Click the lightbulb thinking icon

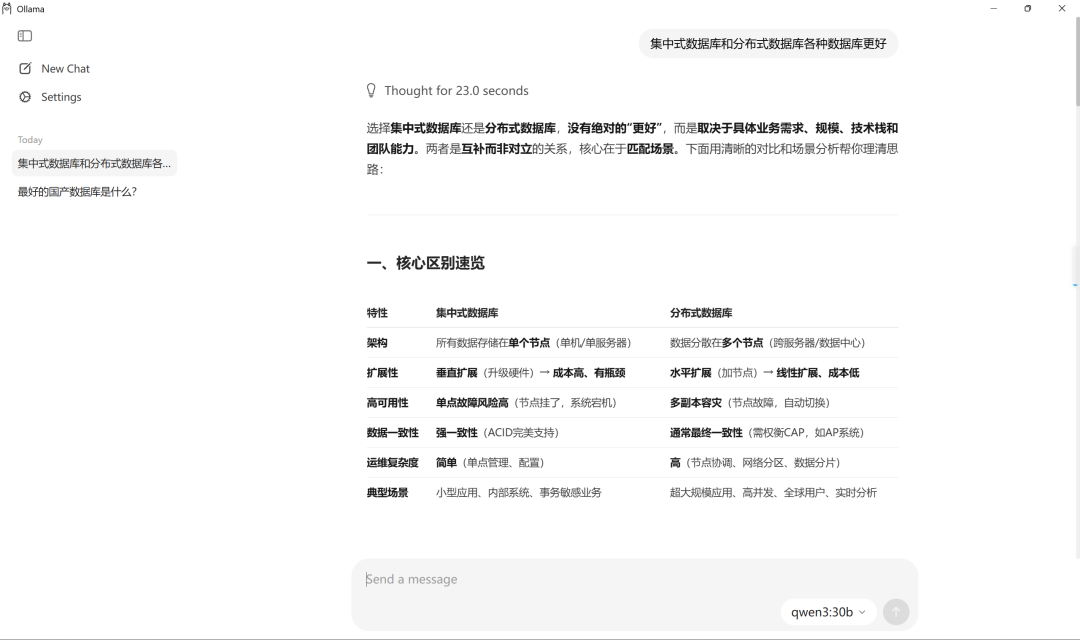click(371, 90)
